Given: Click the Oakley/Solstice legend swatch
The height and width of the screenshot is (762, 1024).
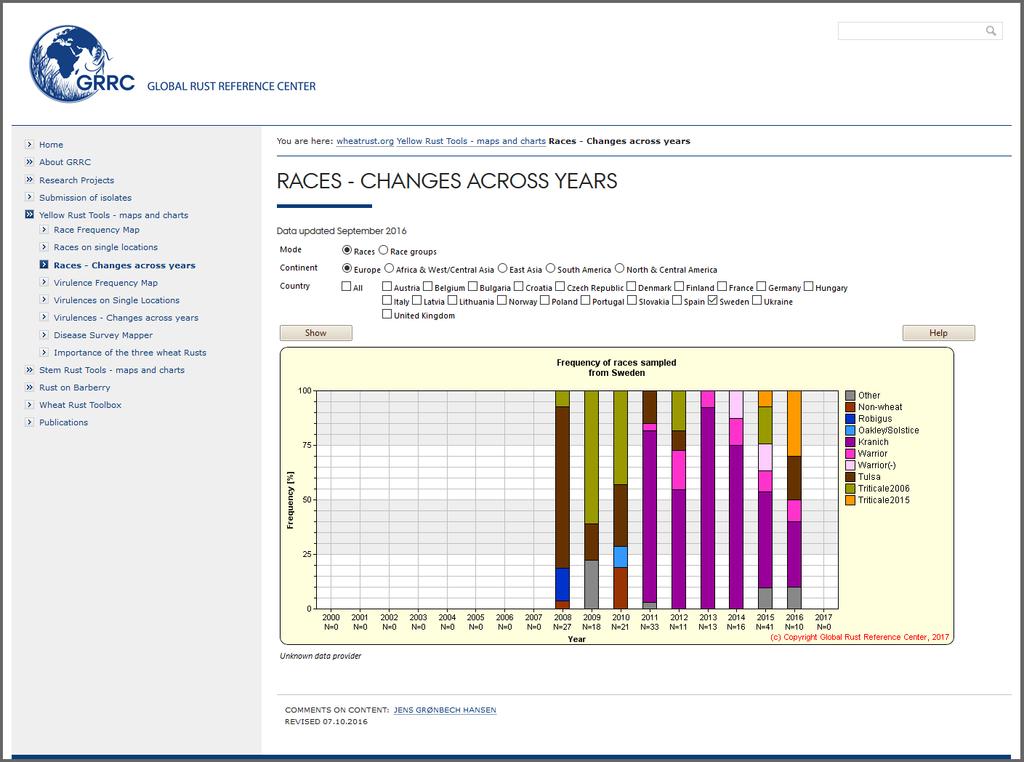Looking at the screenshot, I should pyautogui.click(x=850, y=430).
